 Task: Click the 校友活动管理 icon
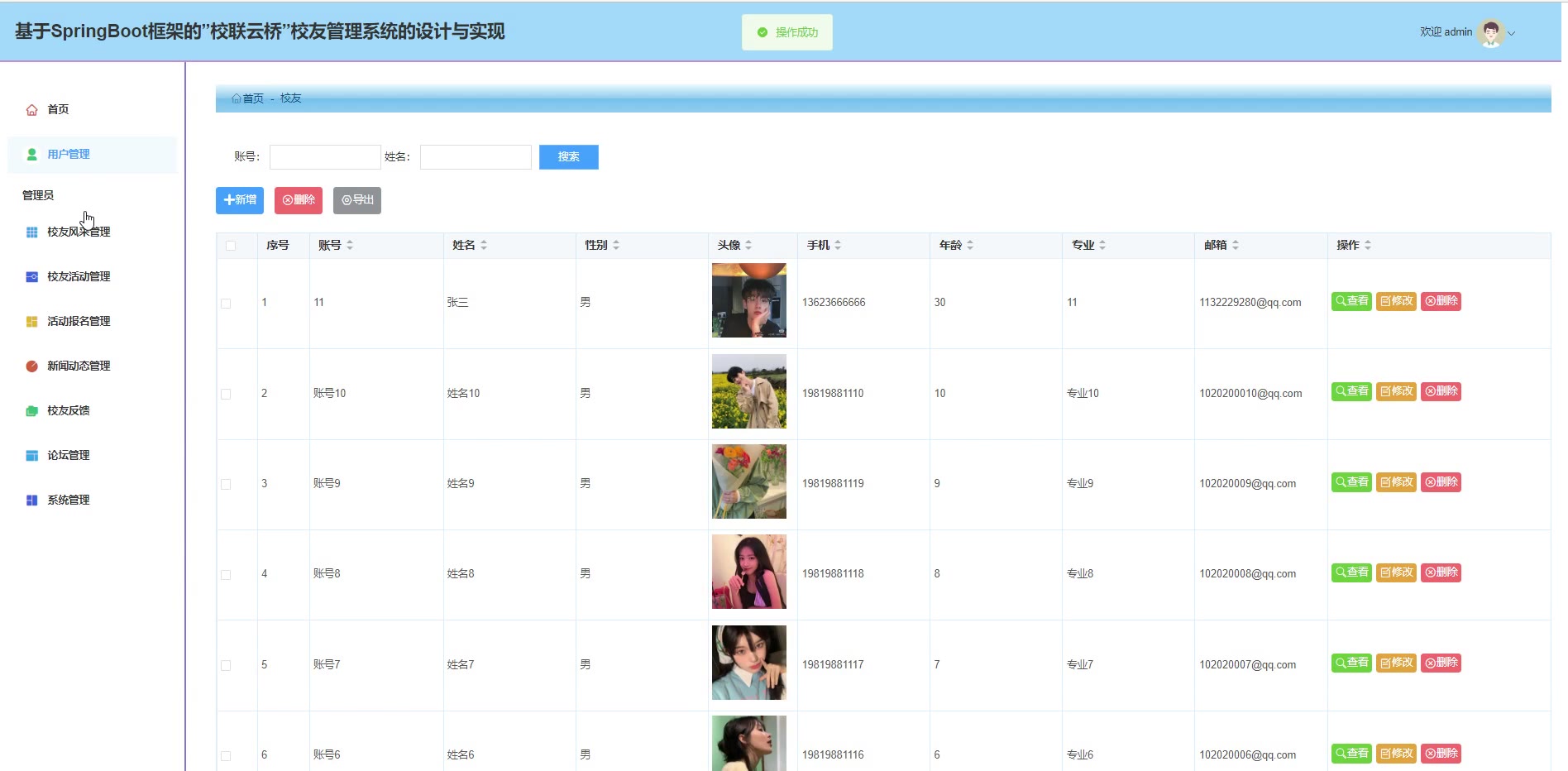(32, 277)
